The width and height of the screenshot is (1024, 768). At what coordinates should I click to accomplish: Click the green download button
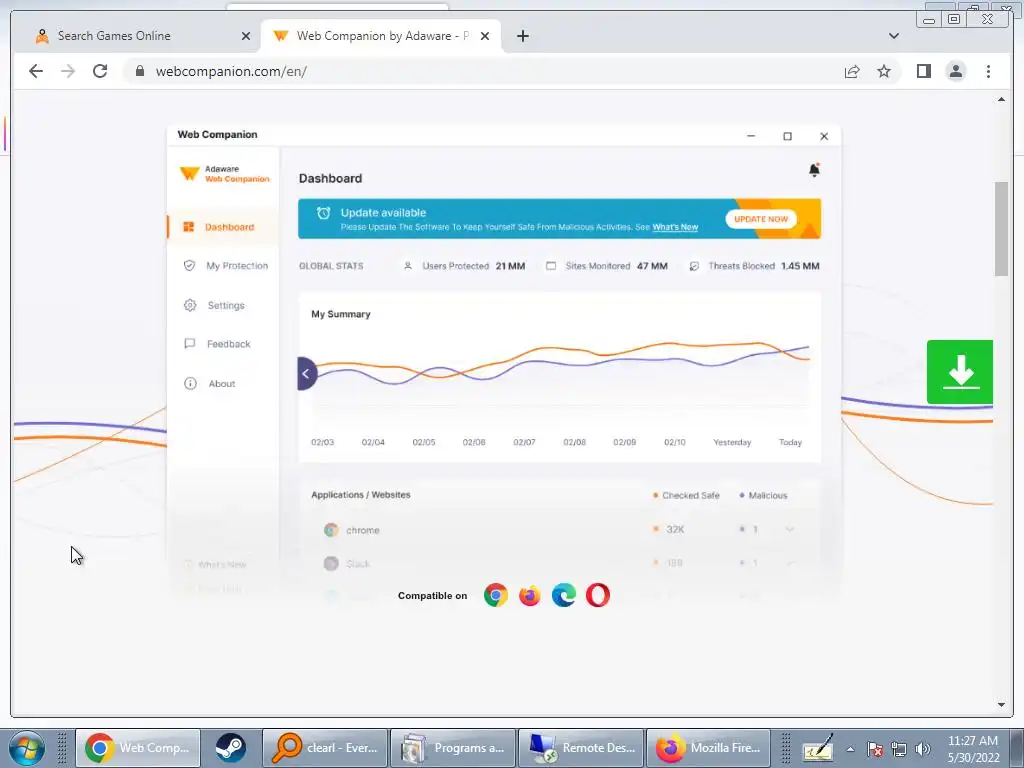[960, 372]
